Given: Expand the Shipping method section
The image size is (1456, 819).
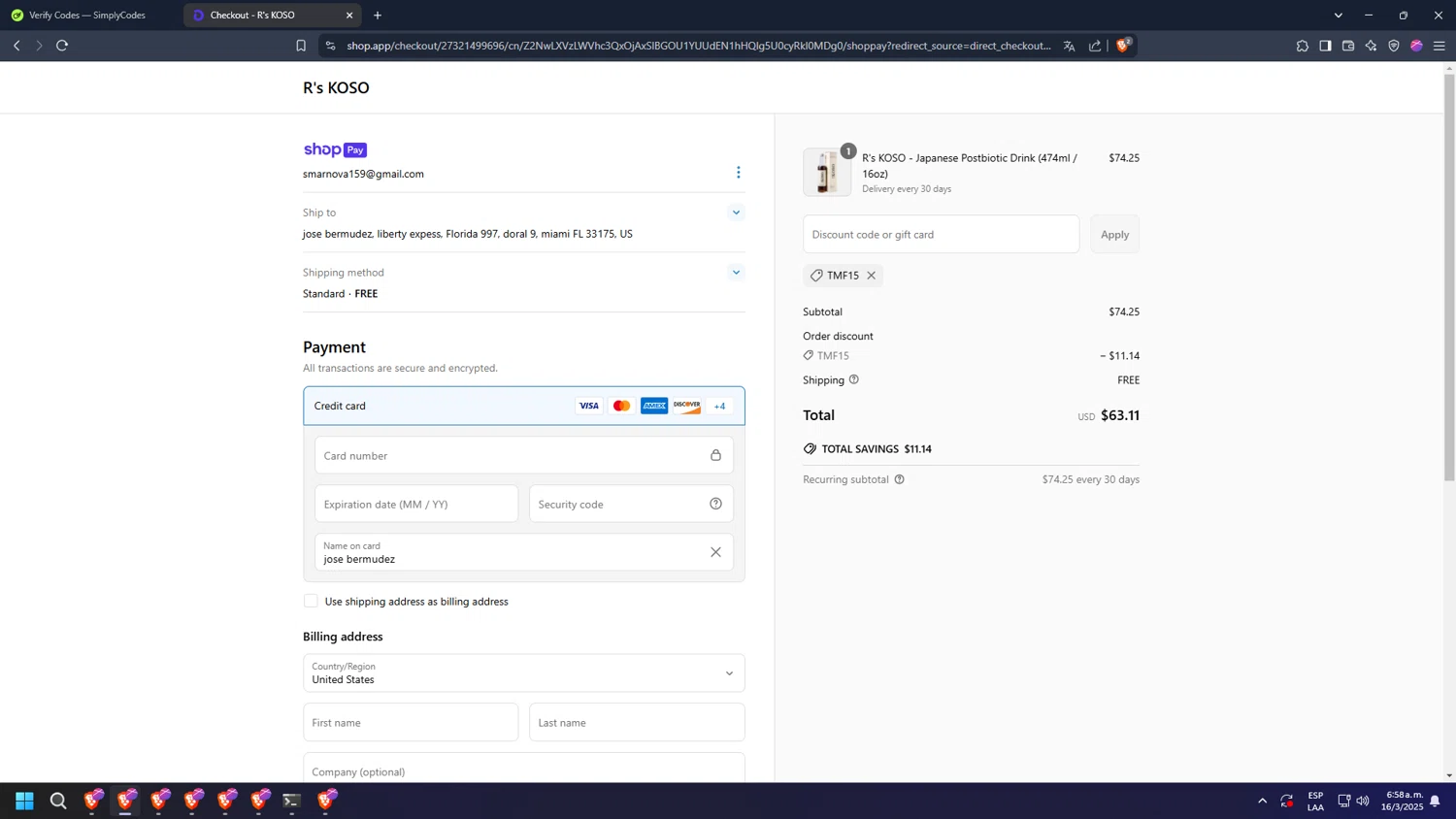Looking at the screenshot, I should 736,273.
